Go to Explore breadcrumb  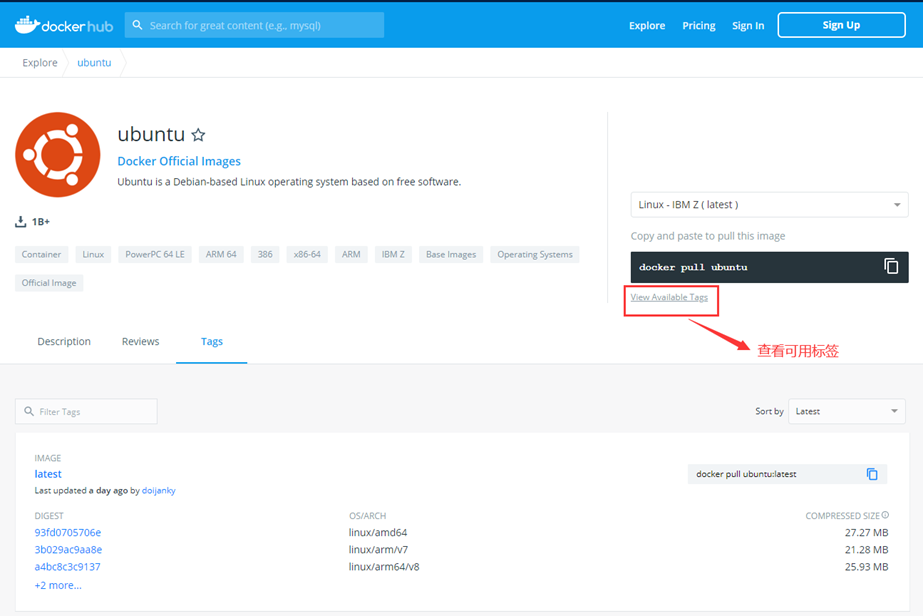(40, 62)
